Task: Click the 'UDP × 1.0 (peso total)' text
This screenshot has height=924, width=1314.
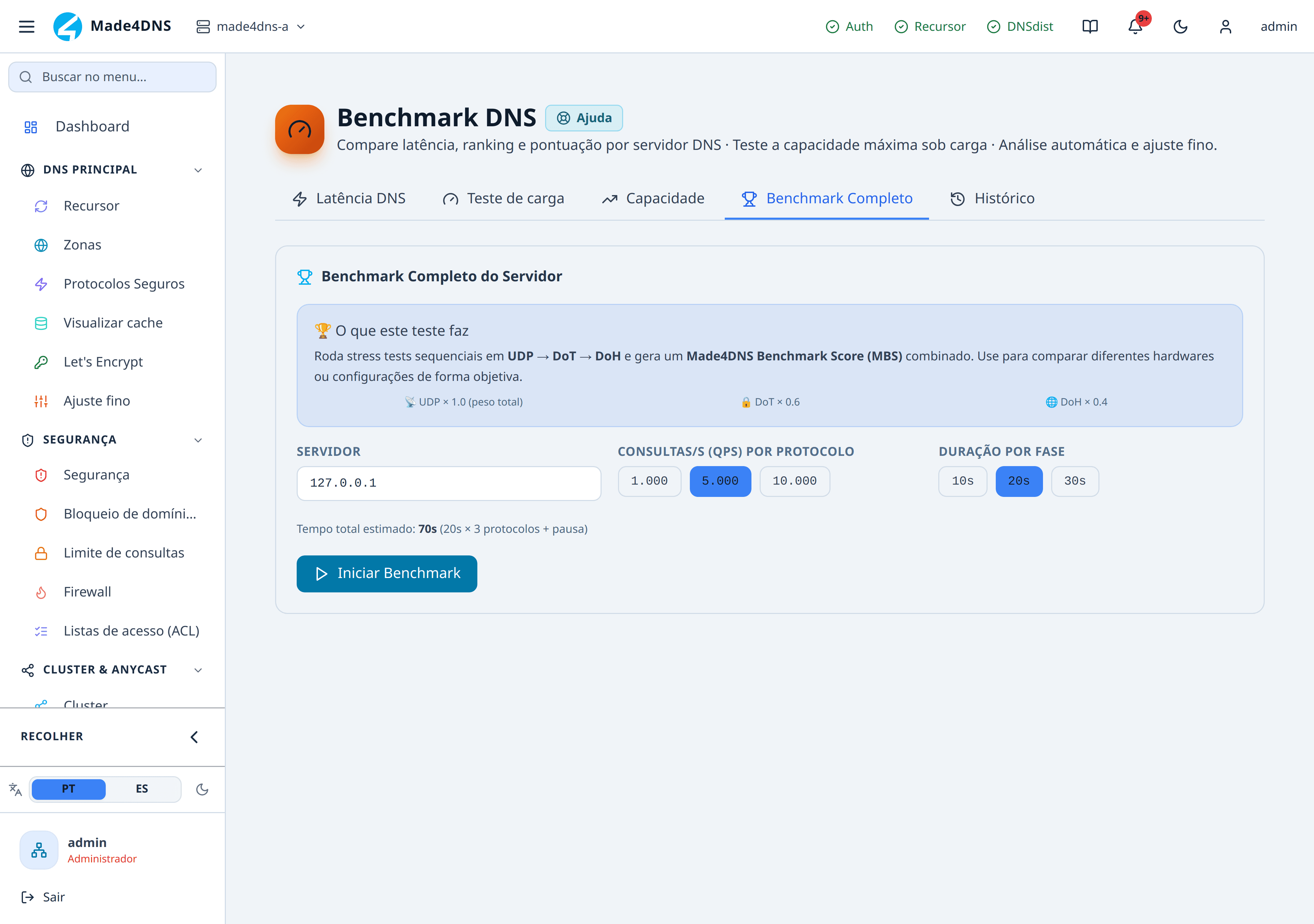Action: click(464, 402)
